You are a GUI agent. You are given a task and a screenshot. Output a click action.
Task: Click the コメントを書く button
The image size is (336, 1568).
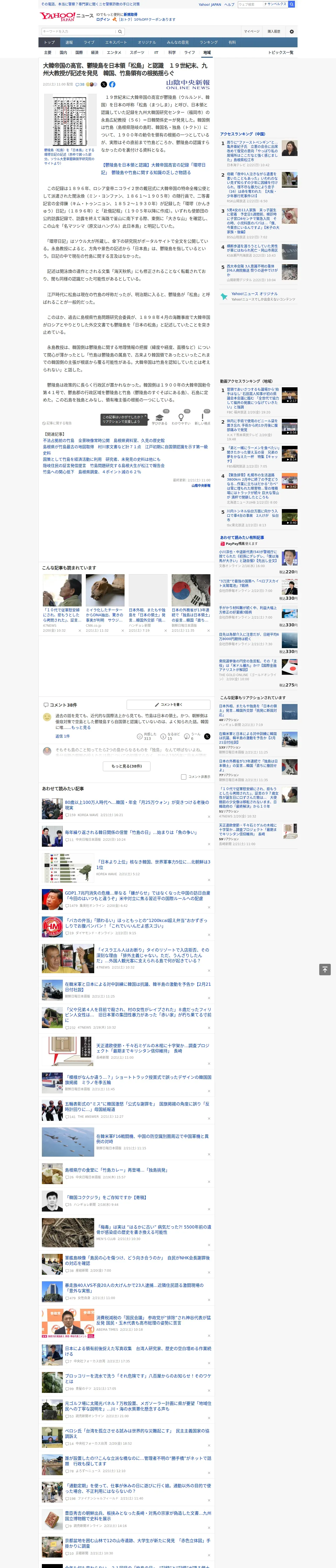point(168,704)
